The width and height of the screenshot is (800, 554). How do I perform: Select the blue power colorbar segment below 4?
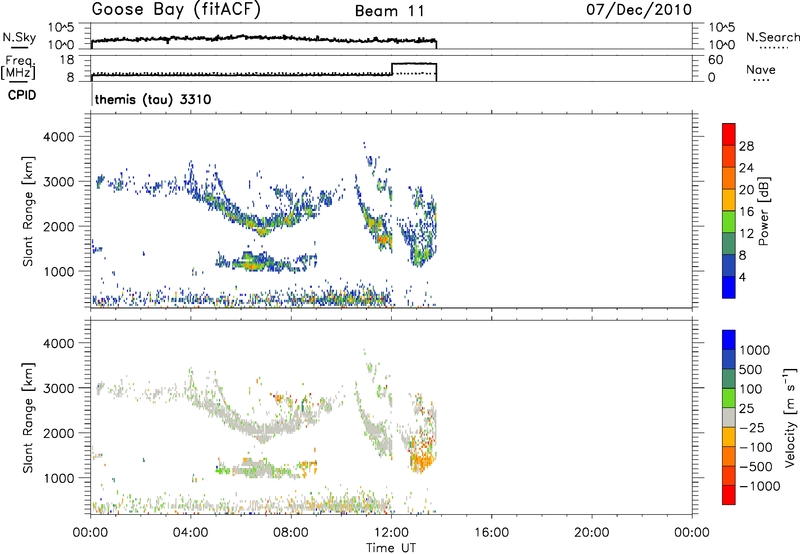coord(729,287)
